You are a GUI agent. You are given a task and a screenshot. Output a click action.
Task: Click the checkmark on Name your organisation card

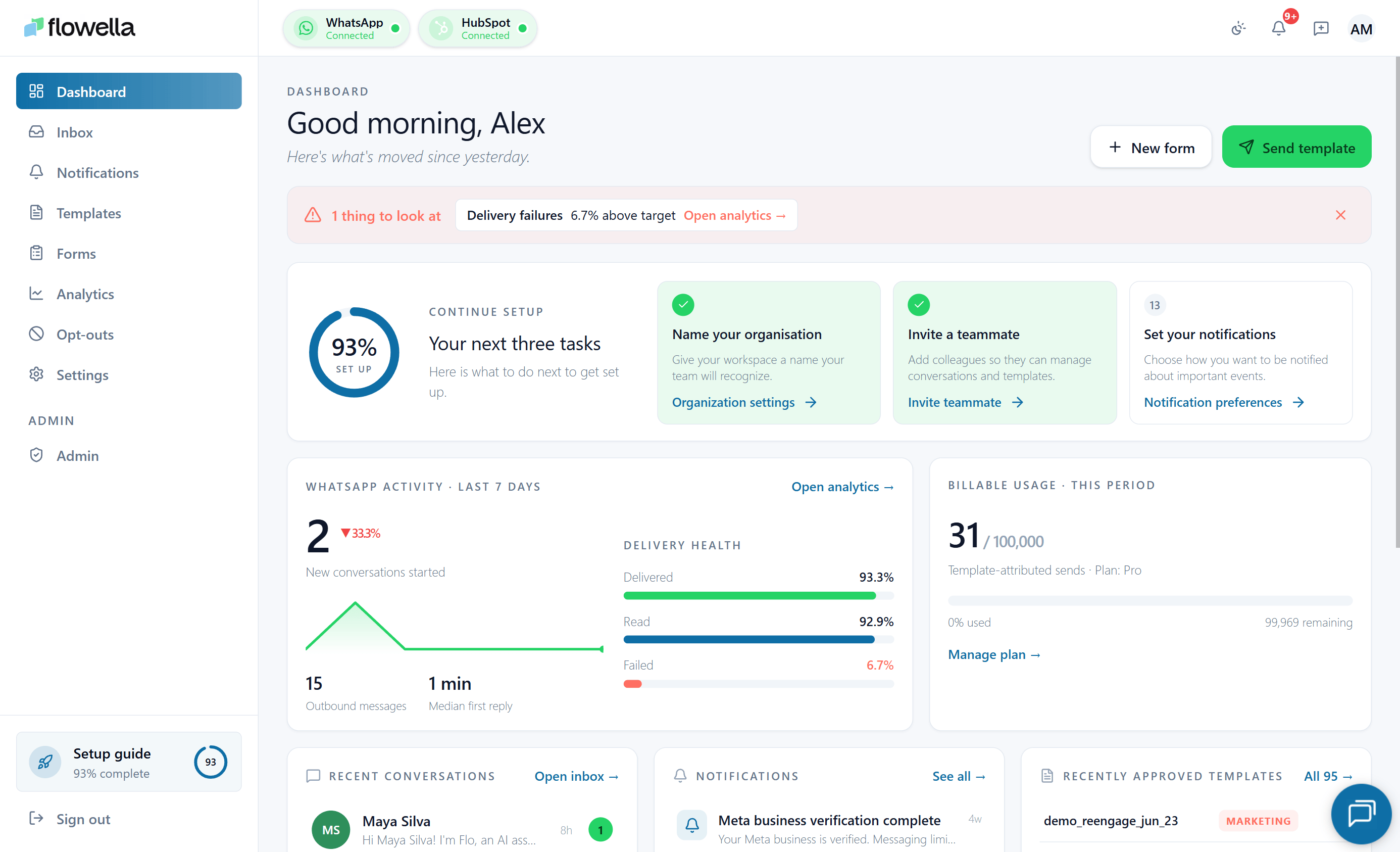683,305
